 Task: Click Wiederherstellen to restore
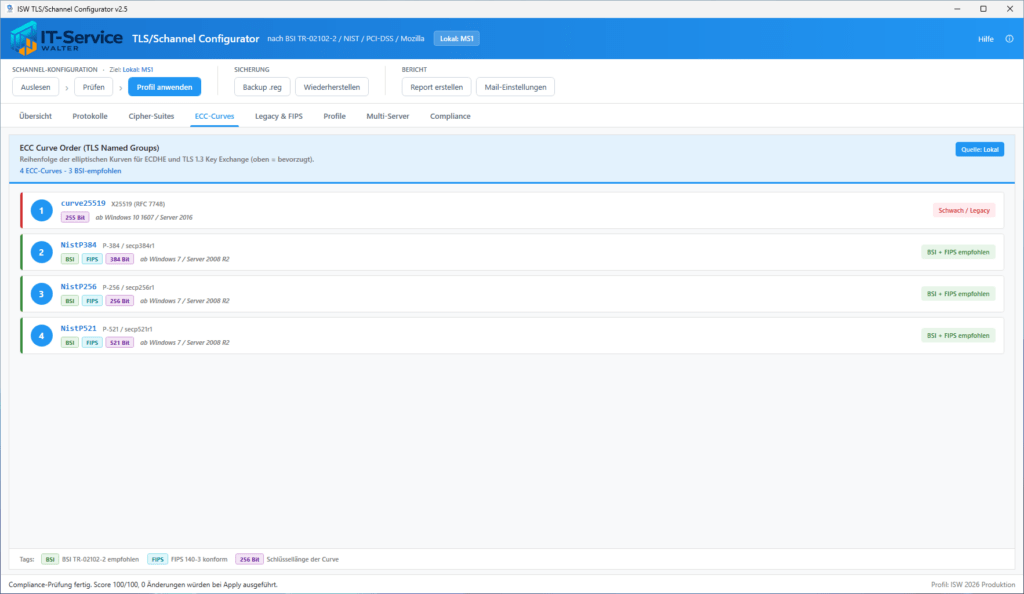332,87
